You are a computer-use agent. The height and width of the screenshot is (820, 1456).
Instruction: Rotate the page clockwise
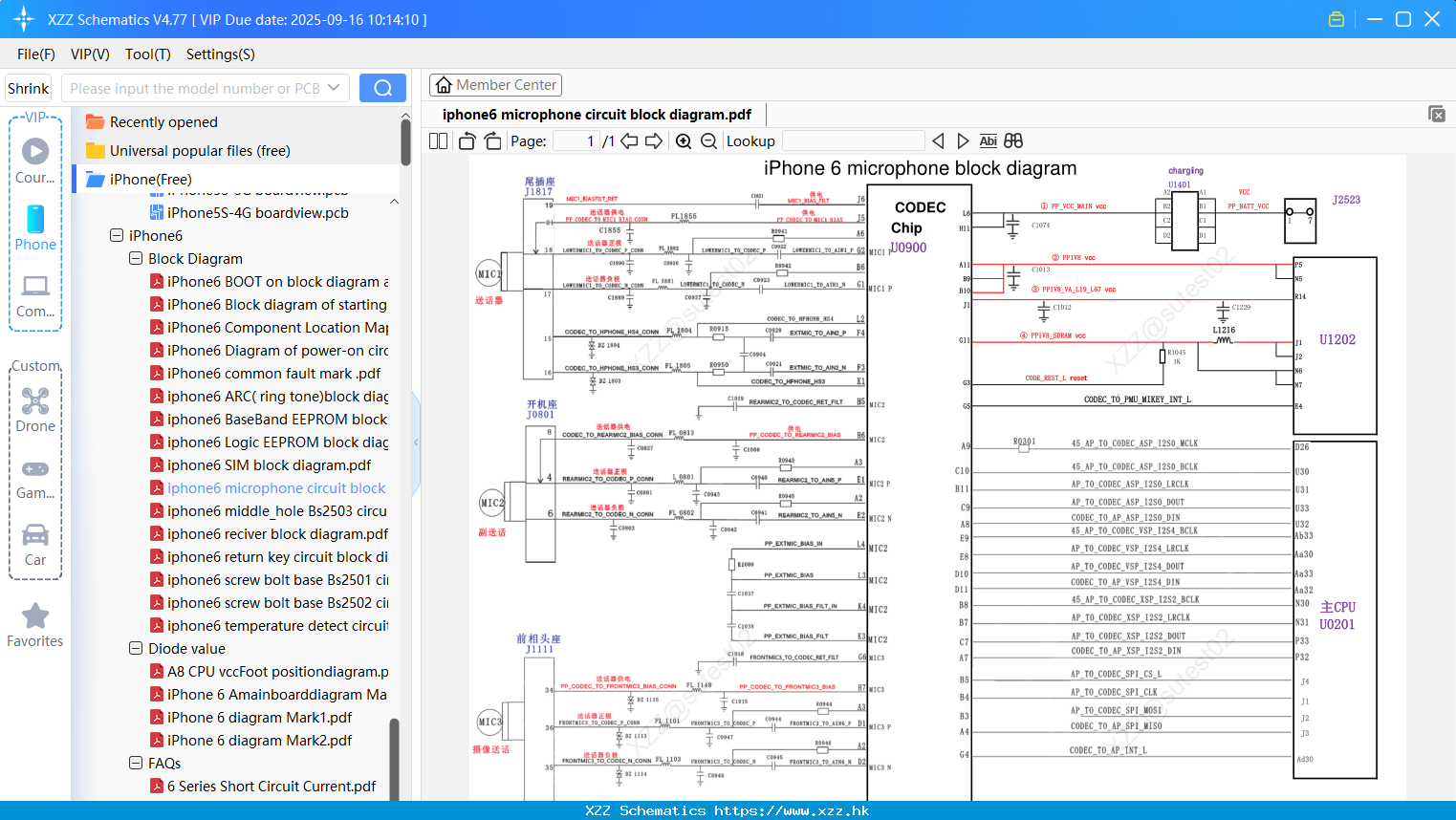click(492, 141)
